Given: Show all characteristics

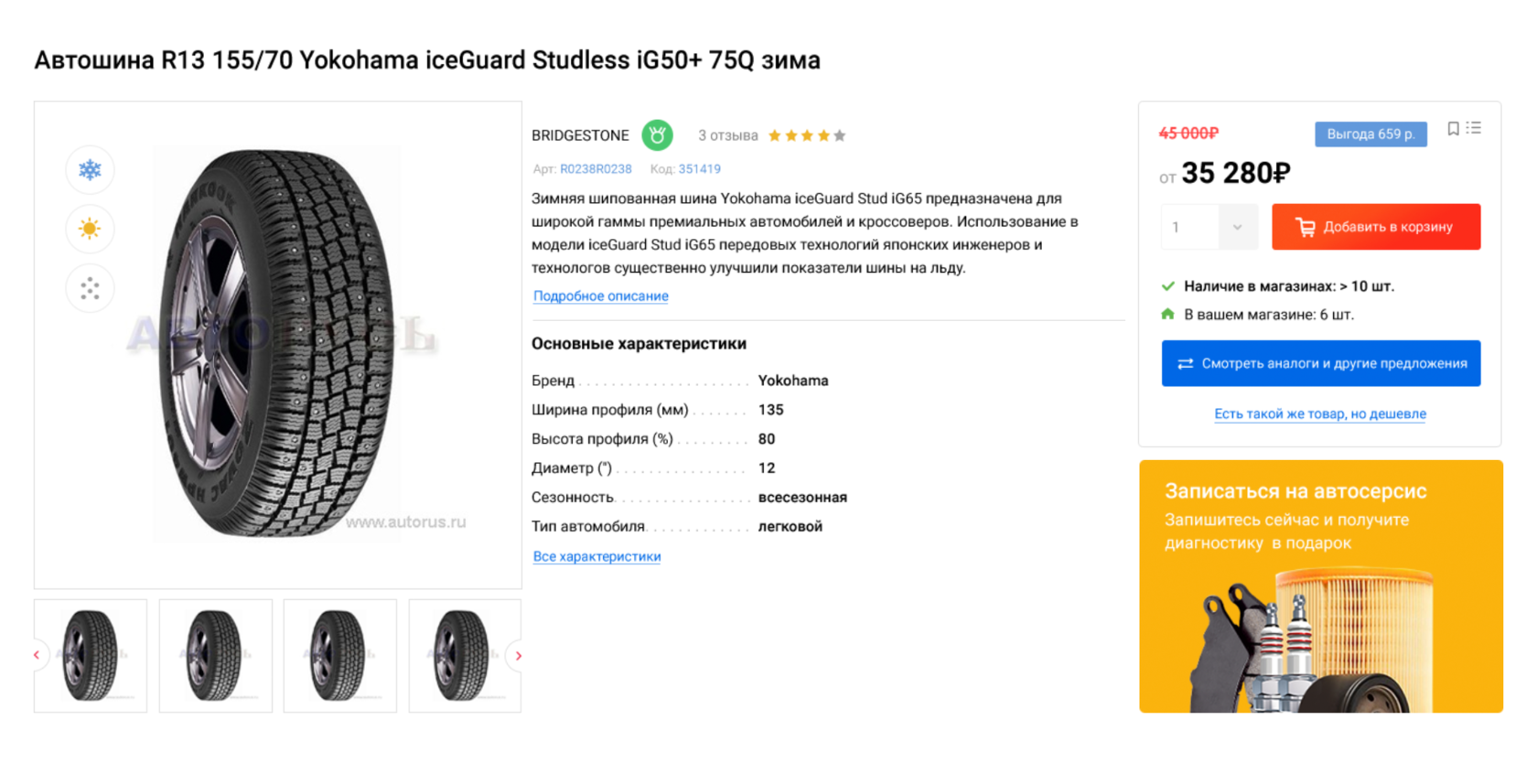Looking at the screenshot, I should pos(597,556).
